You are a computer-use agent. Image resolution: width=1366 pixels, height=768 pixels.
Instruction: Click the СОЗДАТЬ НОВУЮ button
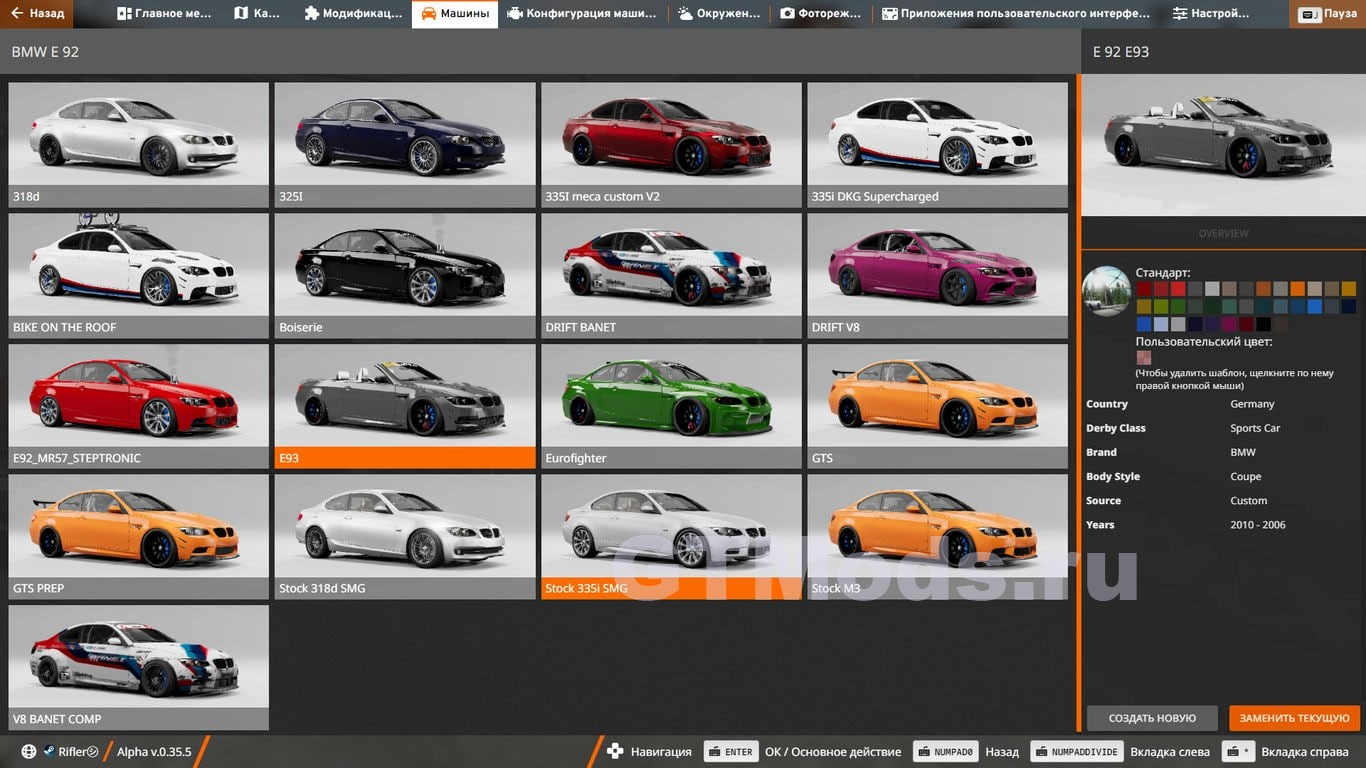[x=1152, y=718]
